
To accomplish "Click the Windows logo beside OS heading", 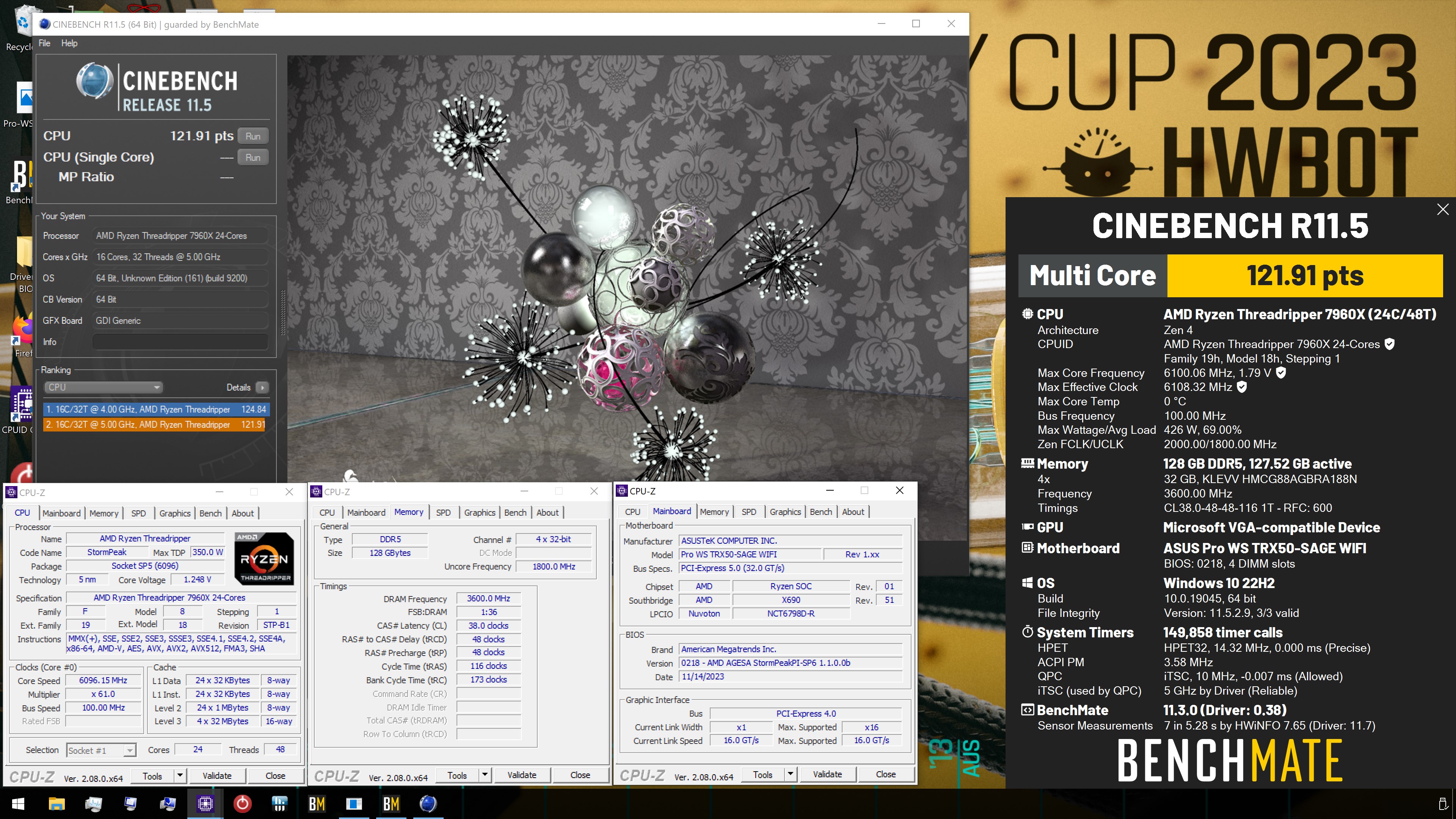I will tap(1028, 583).
